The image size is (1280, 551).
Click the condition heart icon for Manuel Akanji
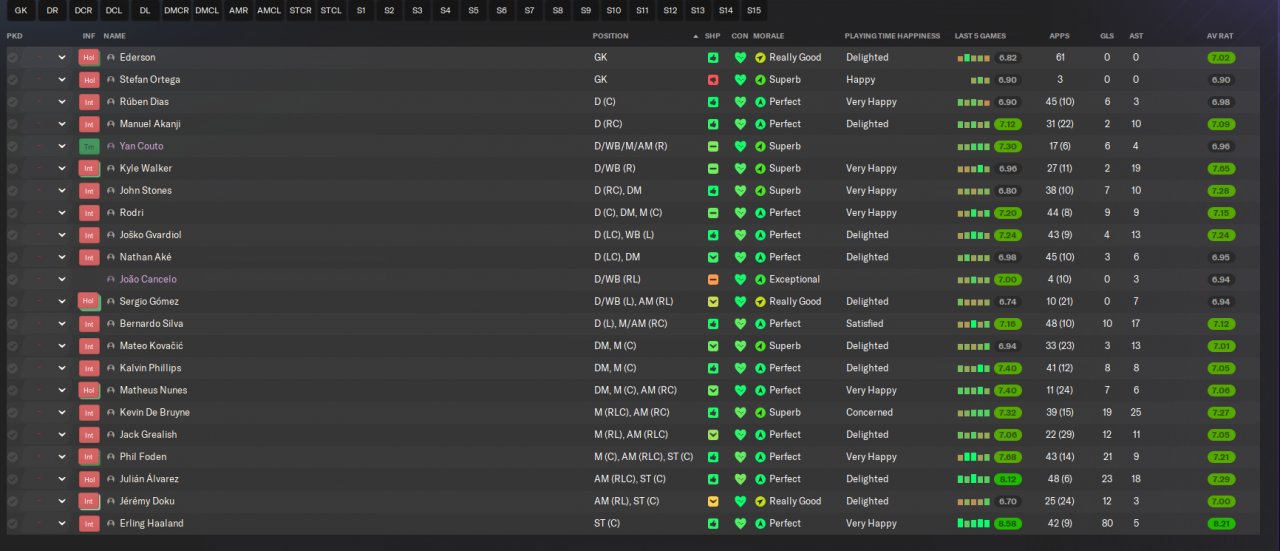pyautogui.click(x=740, y=124)
